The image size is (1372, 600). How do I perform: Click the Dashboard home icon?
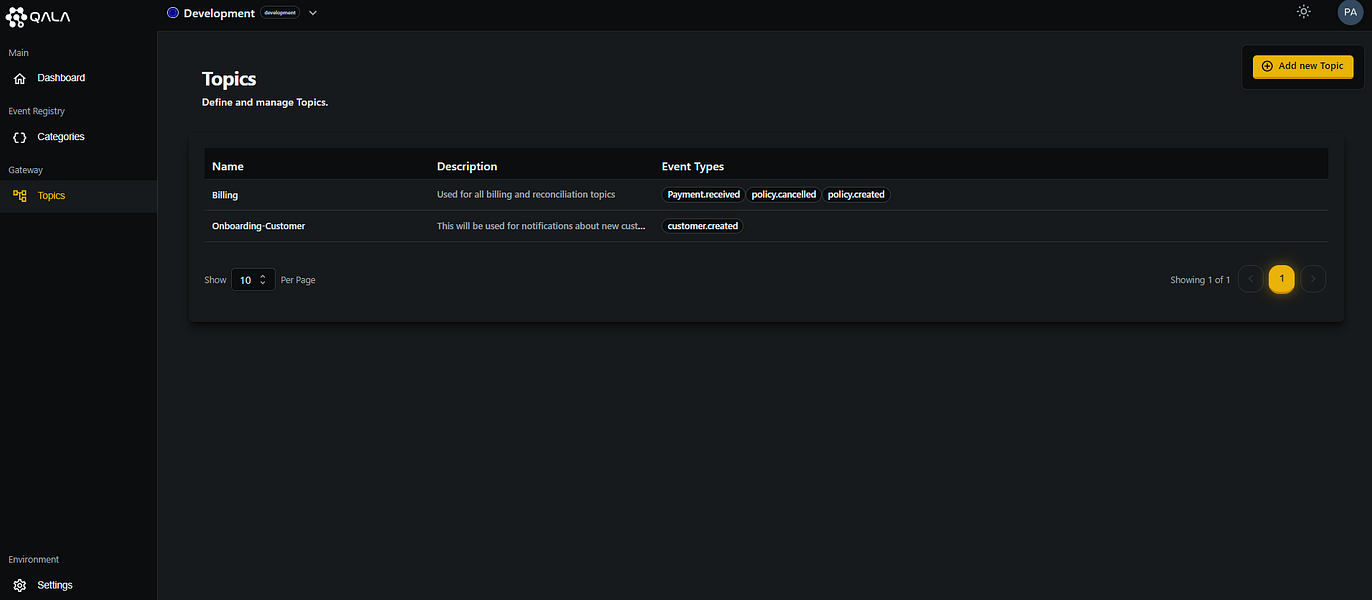20,78
